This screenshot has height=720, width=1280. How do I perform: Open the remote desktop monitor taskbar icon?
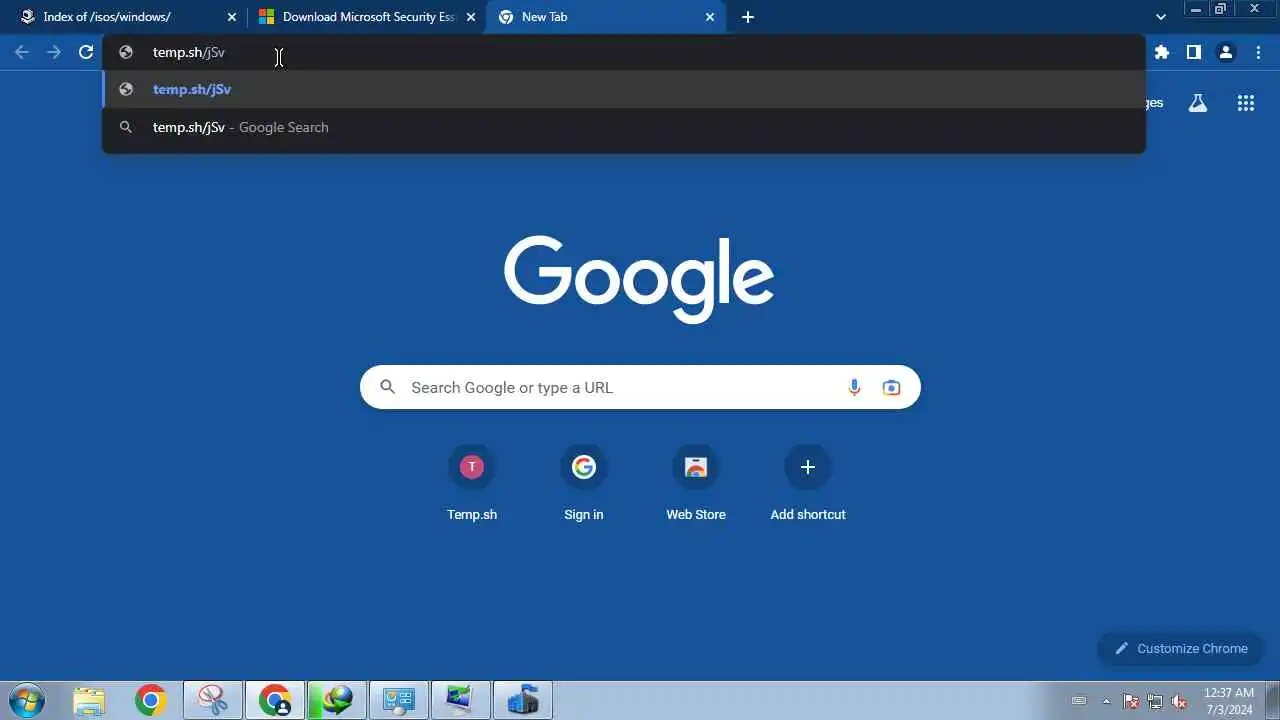(x=461, y=701)
